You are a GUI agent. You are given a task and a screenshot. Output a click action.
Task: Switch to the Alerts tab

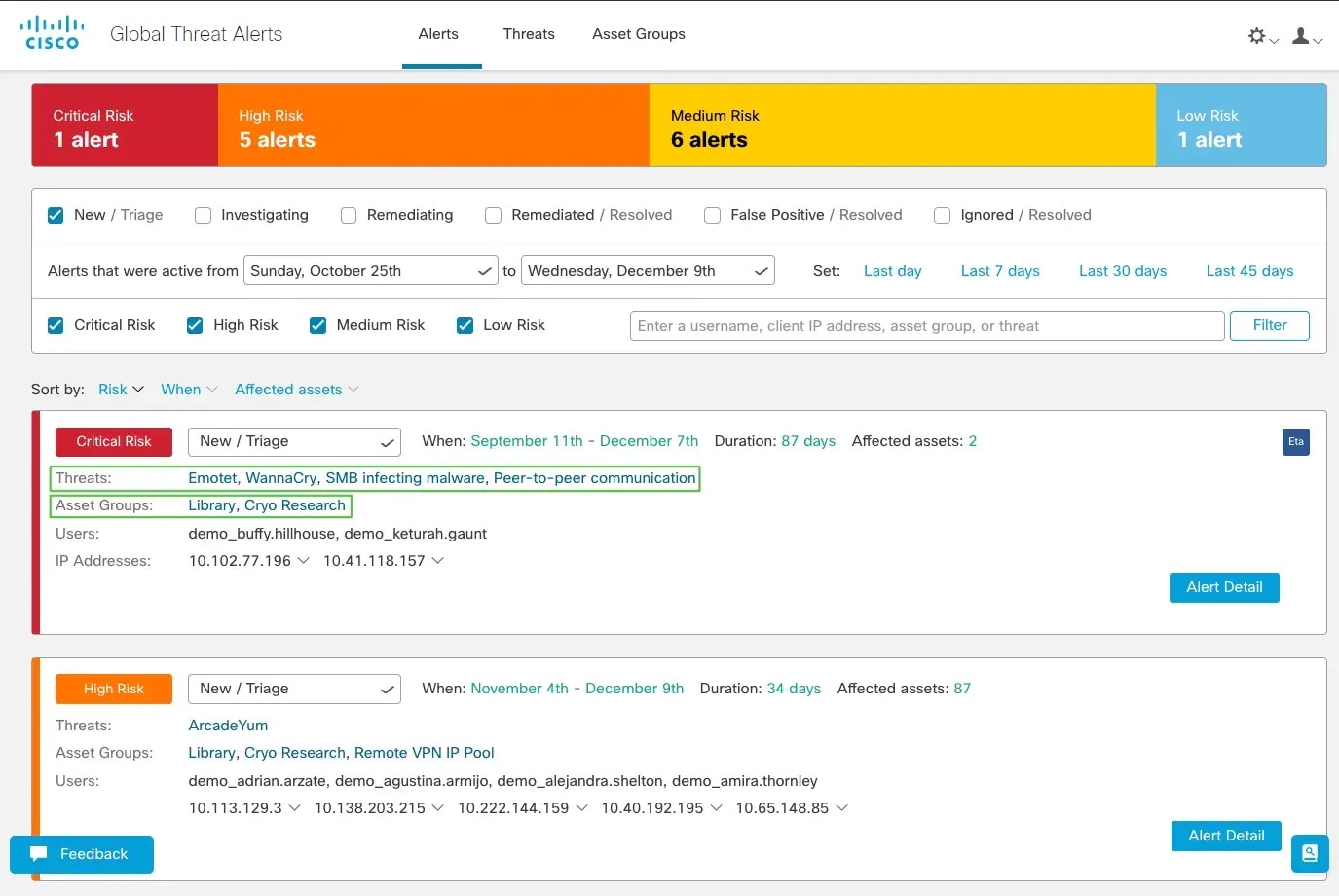tap(438, 34)
